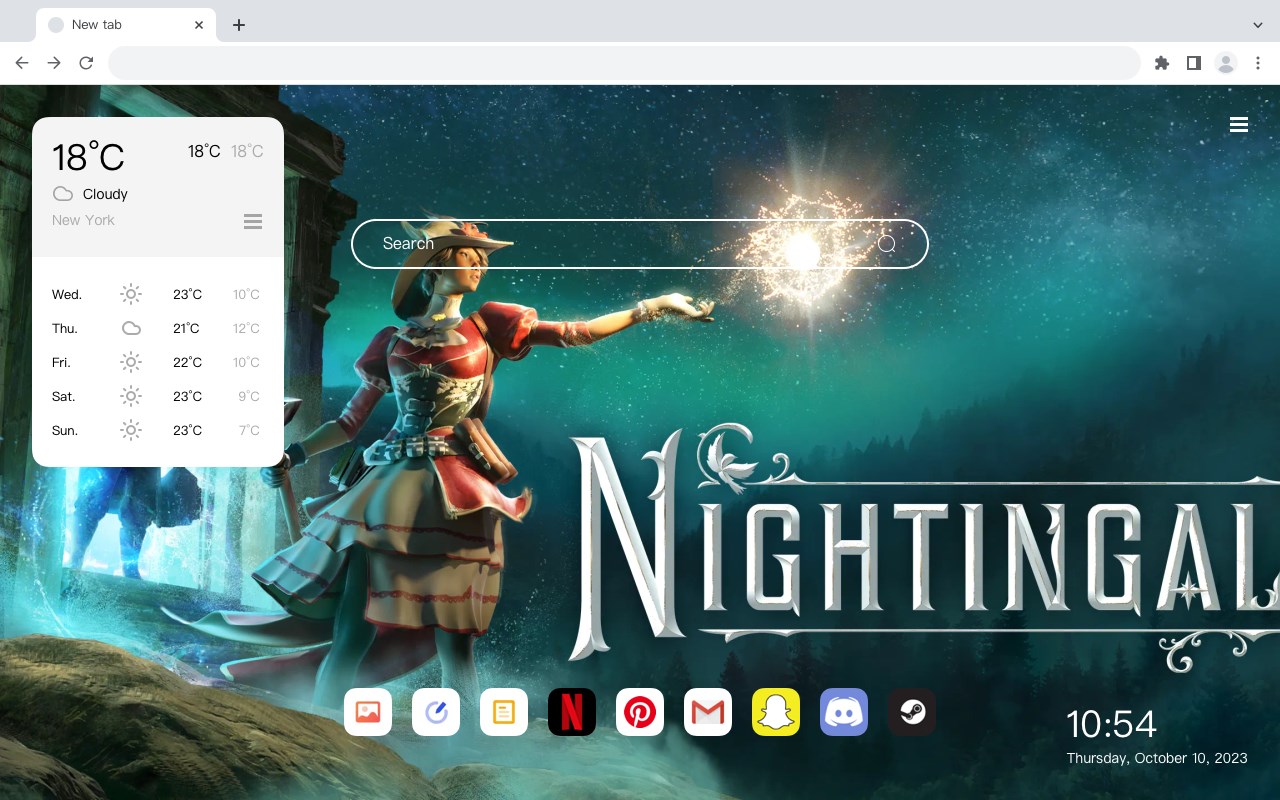1280x800 pixels.
Task: Expand the tab search chevron
Action: (x=1258, y=25)
